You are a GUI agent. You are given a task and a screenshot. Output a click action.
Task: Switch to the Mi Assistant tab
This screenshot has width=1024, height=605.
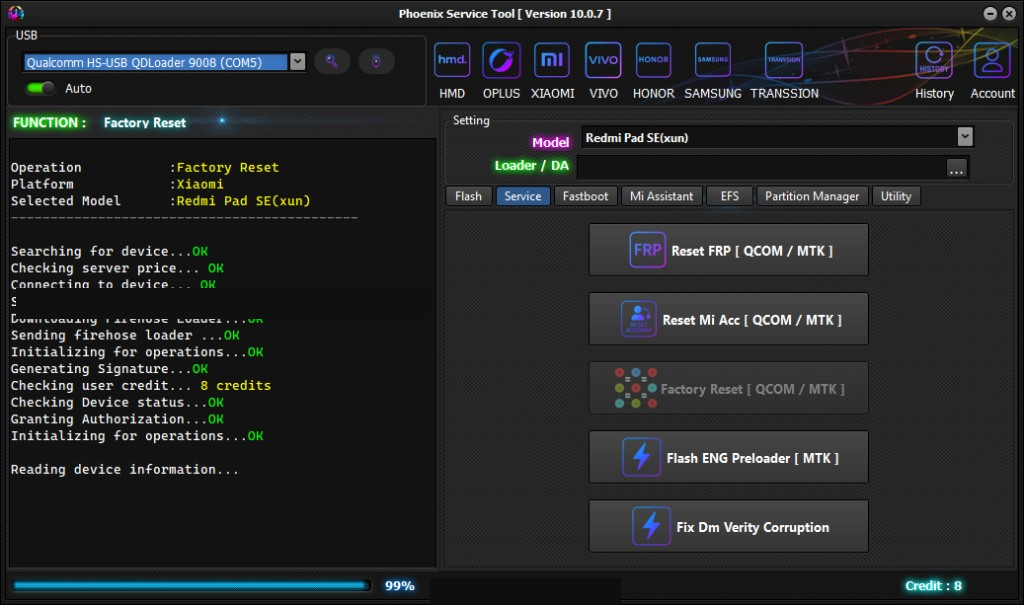tap(662, 196)
